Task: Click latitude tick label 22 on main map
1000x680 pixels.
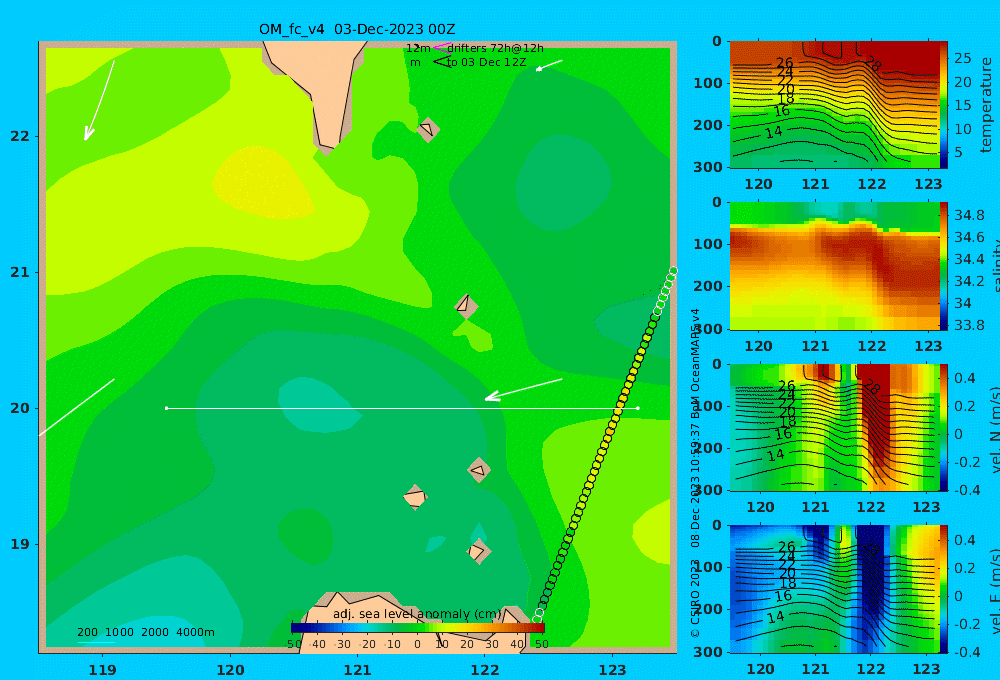Action: click(x=20, y=136)
